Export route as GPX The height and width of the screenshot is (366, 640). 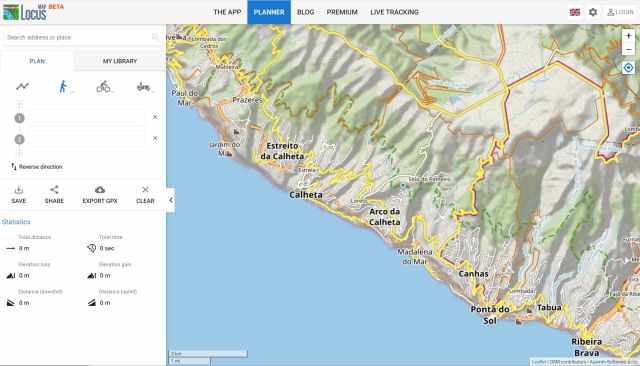(x=100, y=195)
